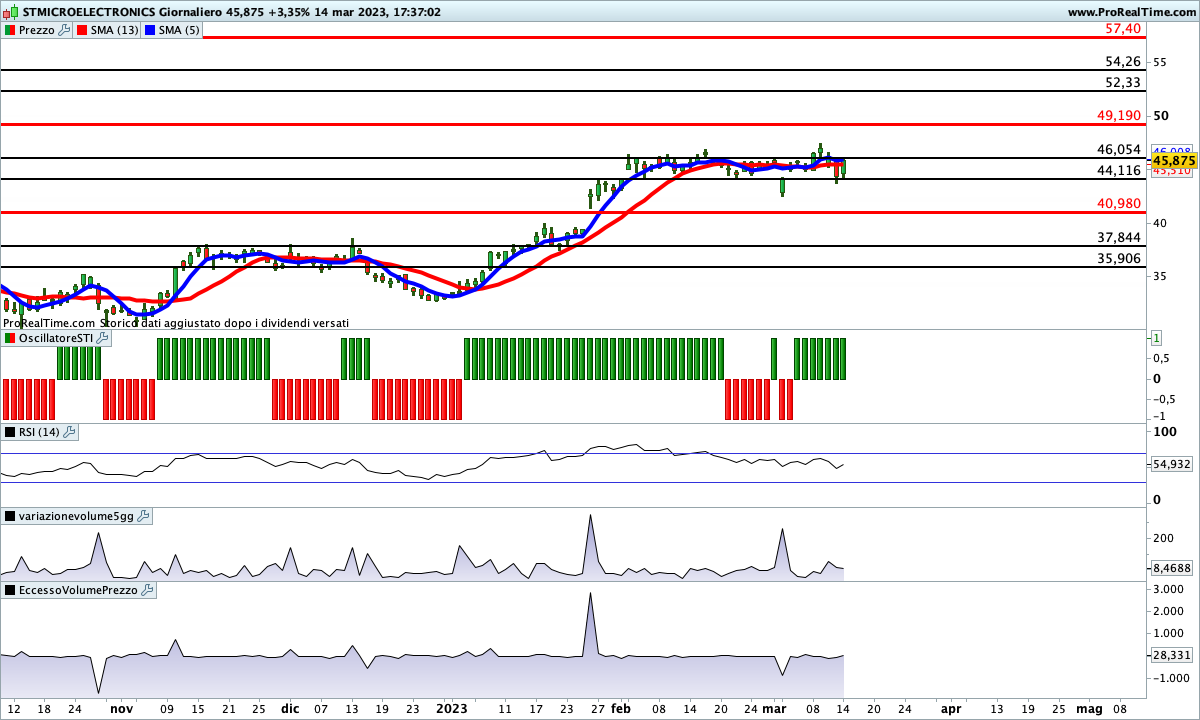Select the Prezzo indicator label
Image resolution: width=1200 pixels, height=720 pixels.
tap(37, 30)
